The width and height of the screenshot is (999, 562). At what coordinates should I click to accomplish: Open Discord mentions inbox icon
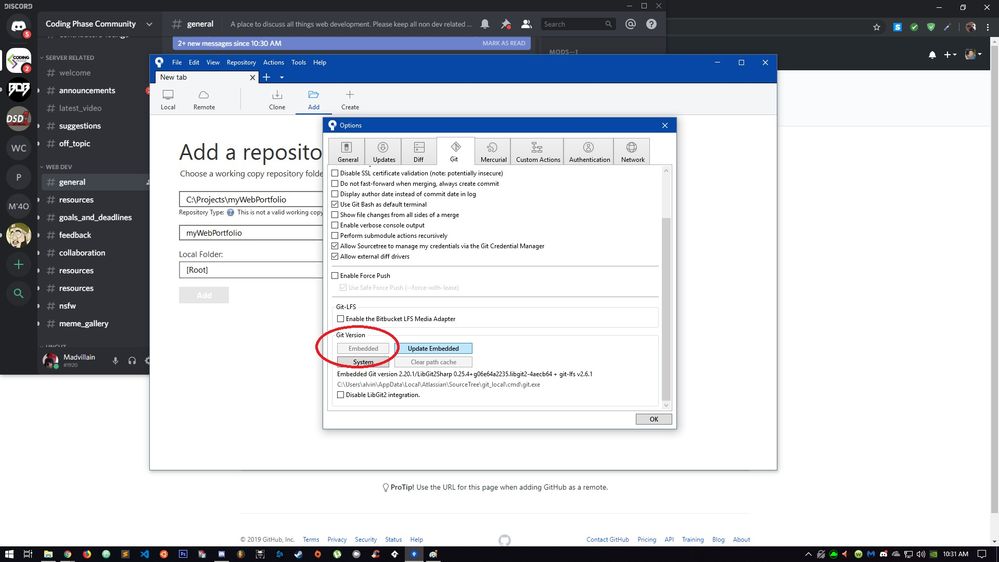tap(630, 24)
